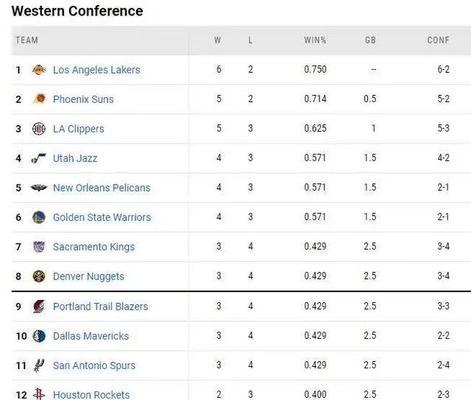
Task: Click the Sacramento Kings logo icon
Action: (x=39, y=247)
